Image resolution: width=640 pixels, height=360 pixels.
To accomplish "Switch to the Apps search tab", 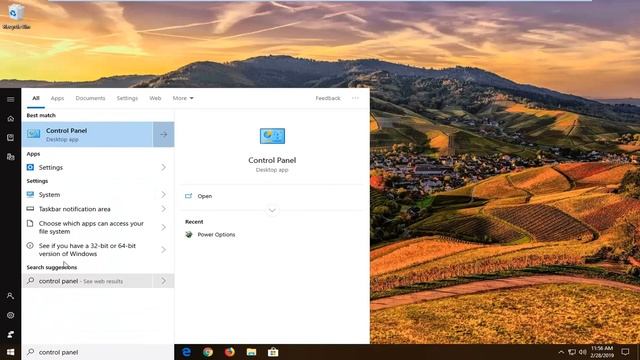I will pos(58,98).
